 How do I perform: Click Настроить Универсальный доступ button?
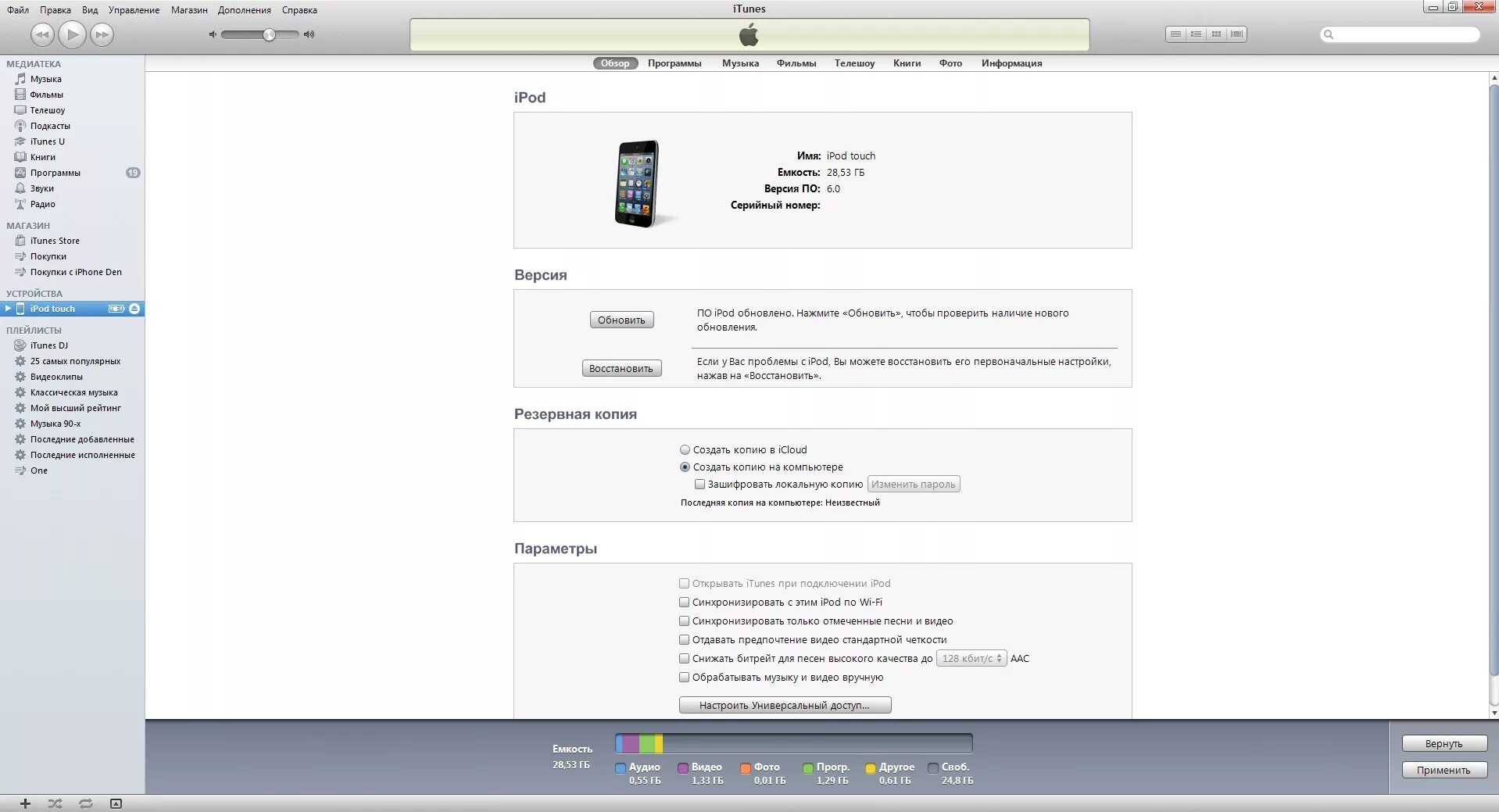pyautogui.click(x=785, y=705)
